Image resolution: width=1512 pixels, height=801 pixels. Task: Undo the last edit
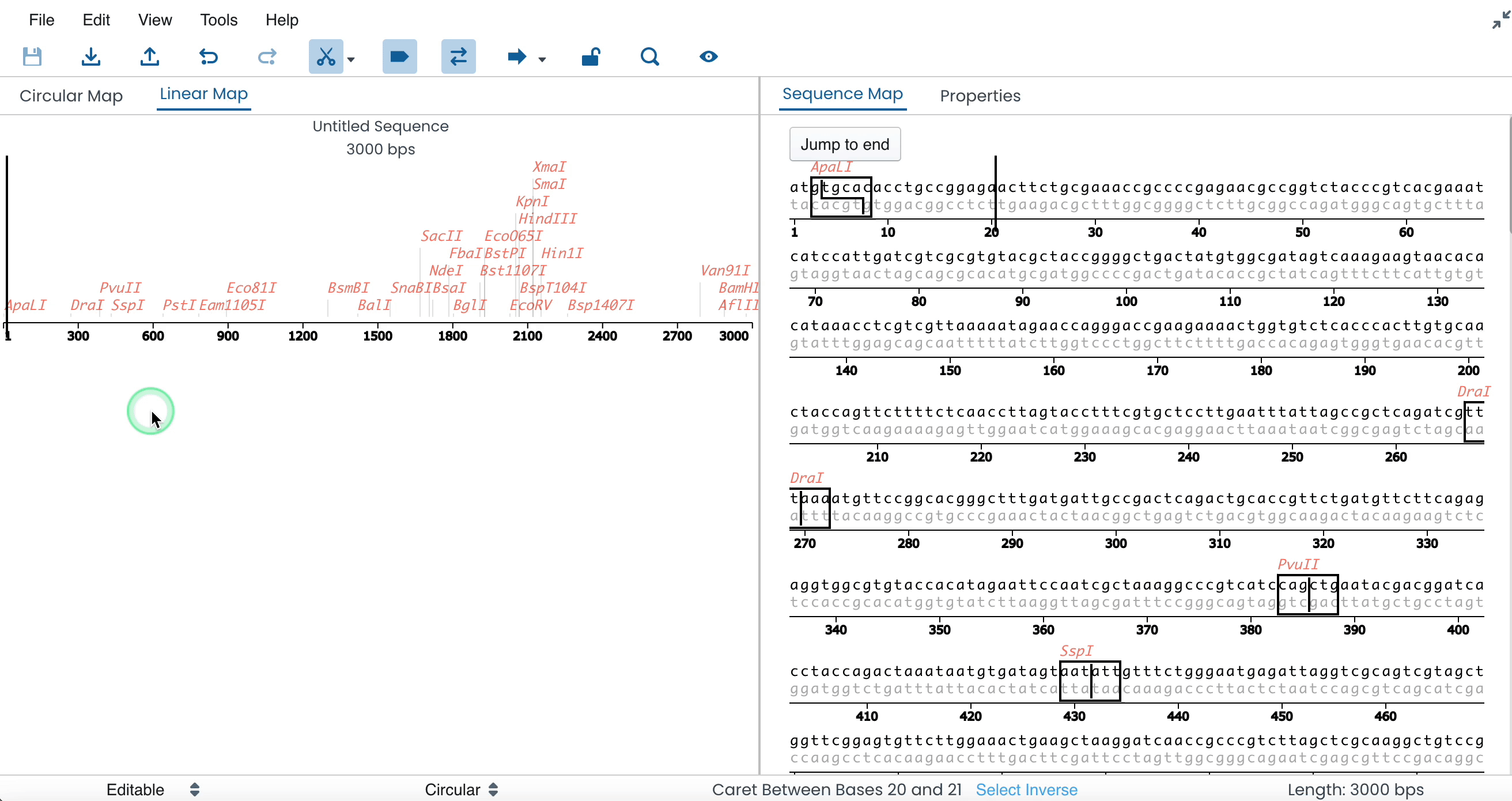point(209,56)
